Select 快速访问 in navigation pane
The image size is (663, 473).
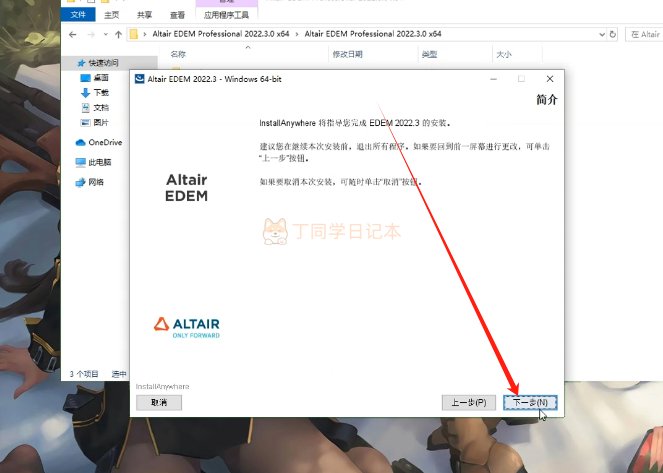click(103, 63)
